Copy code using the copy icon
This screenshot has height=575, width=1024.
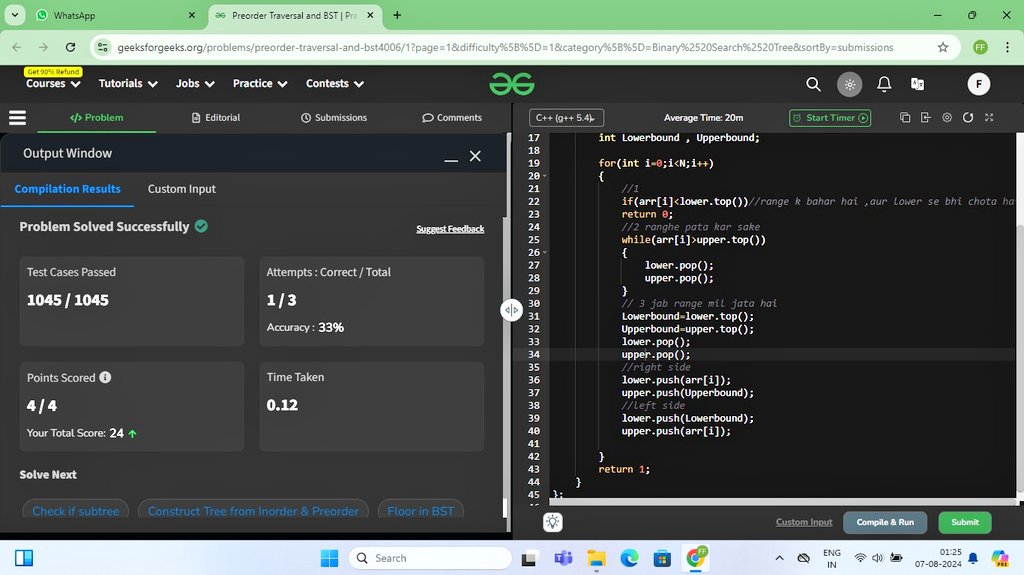pos(905,118)
